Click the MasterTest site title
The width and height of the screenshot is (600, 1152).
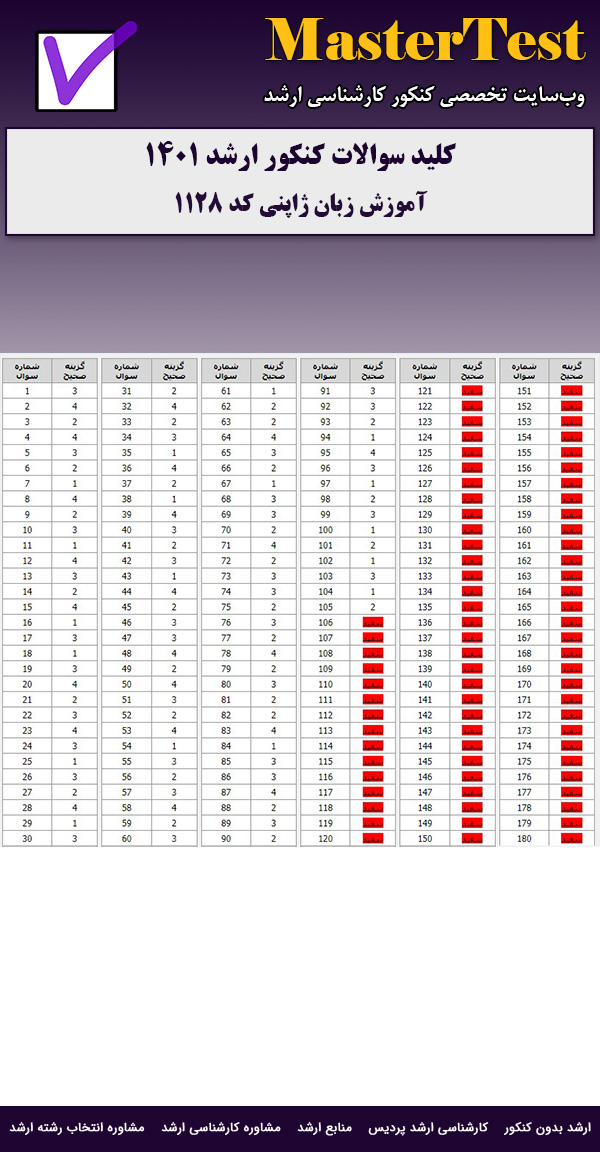[425, 42]
